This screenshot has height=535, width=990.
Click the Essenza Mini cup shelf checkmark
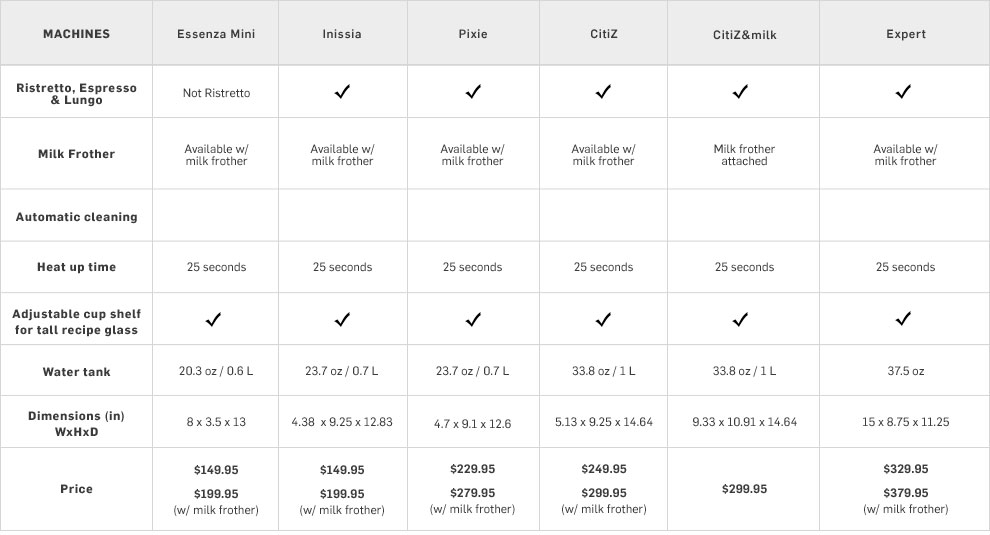(x=213, y=319)
